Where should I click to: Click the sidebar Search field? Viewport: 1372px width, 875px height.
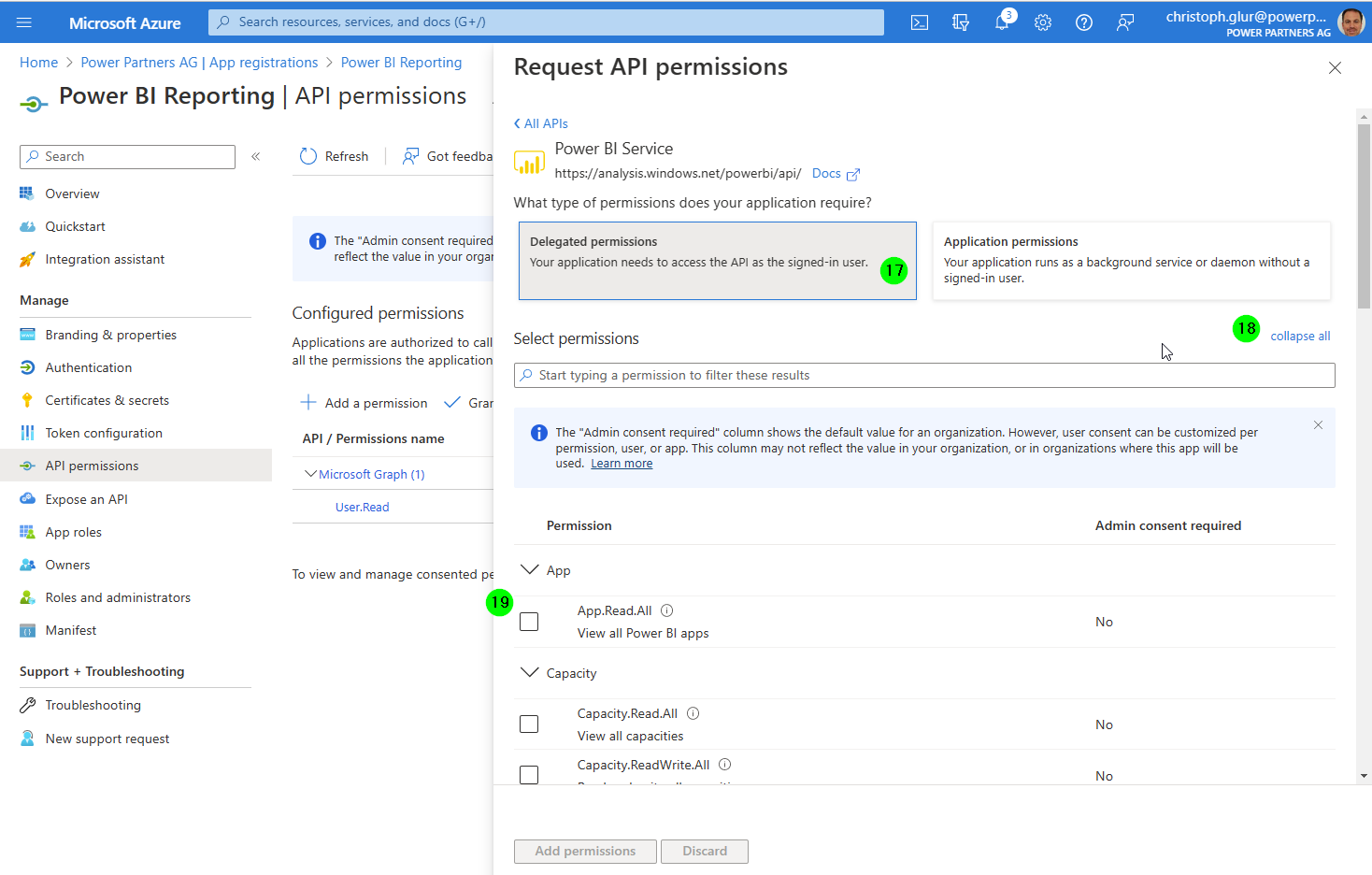click(x=127, y=156)
